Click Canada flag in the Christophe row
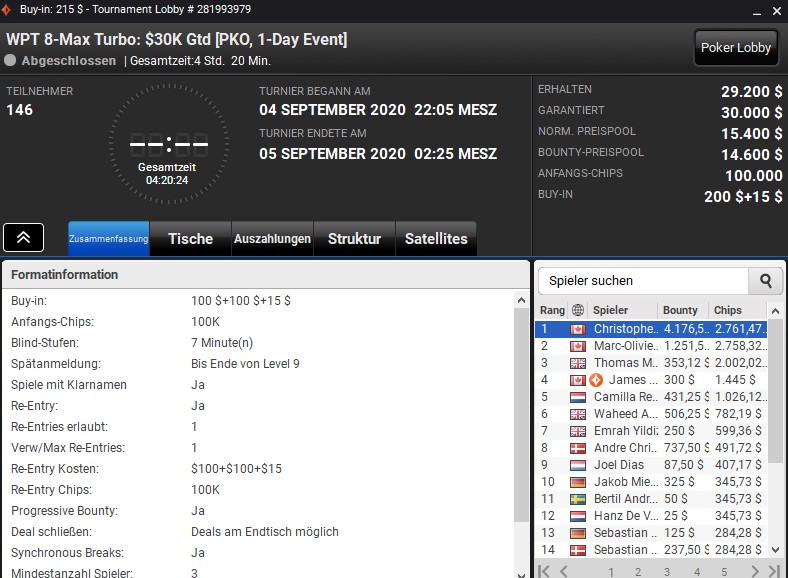Viewport: 788px width, 578px height. [578, 330]
